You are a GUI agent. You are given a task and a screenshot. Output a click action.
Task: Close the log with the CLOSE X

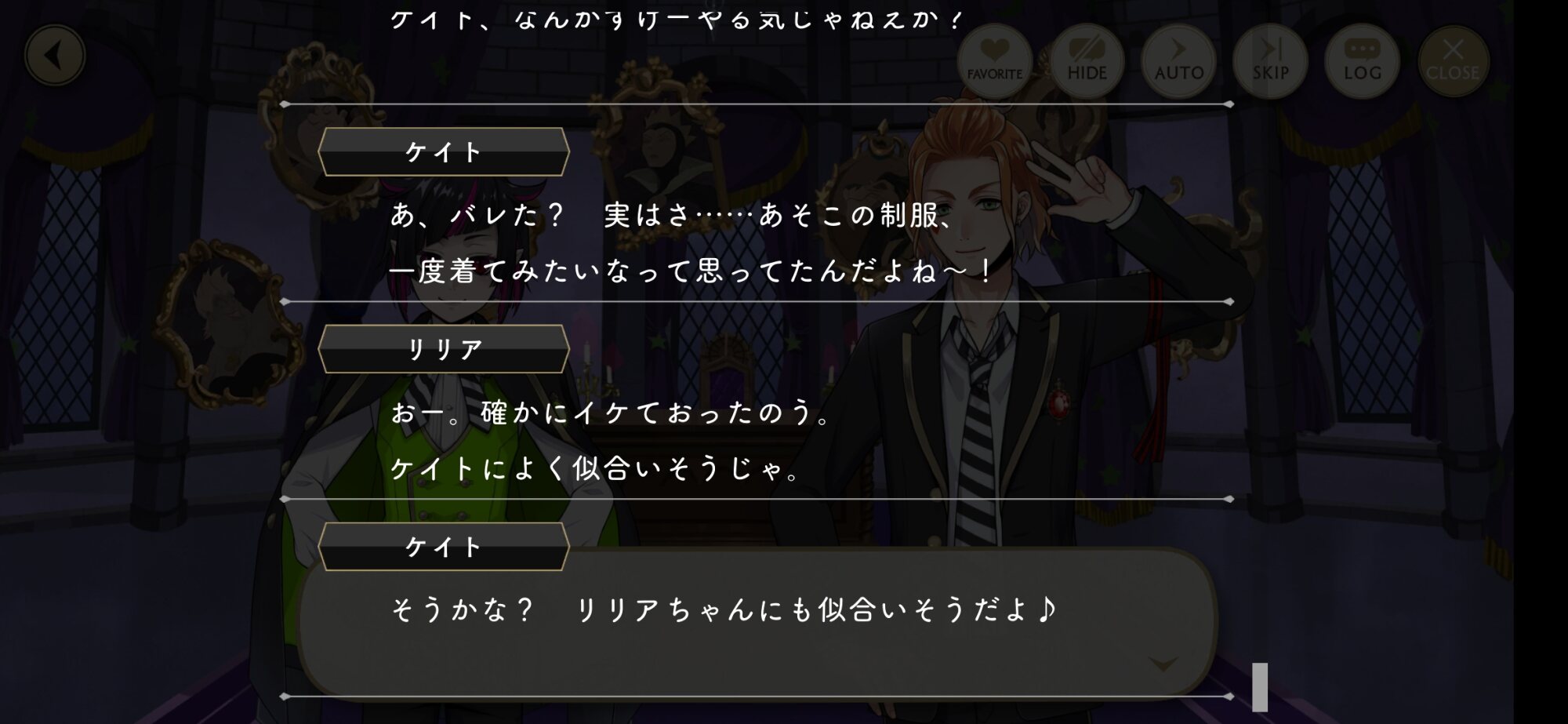point(1453,61)
